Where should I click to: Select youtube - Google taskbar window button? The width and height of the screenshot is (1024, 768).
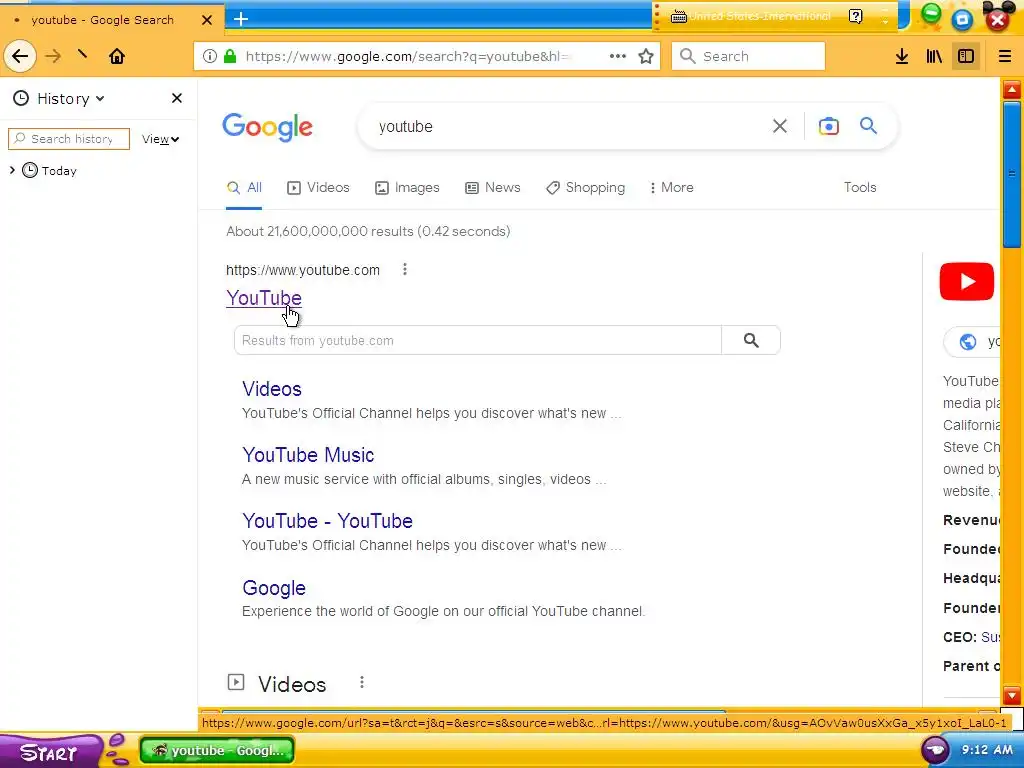(217, 750)
